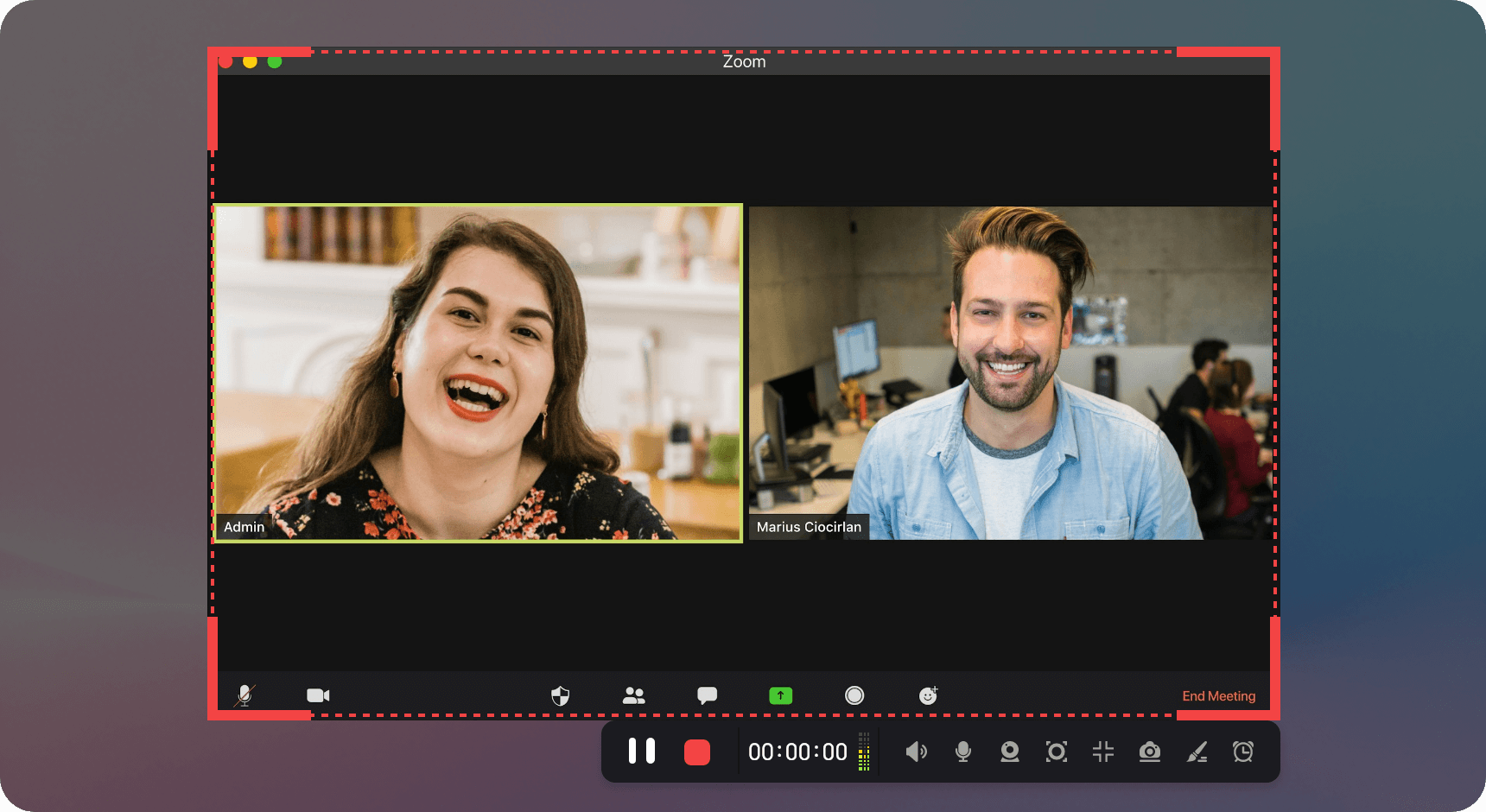This screenshot has width=1486, height=812.
Task: Toggle recorder microphone input
Action: (x=963, y=752)
